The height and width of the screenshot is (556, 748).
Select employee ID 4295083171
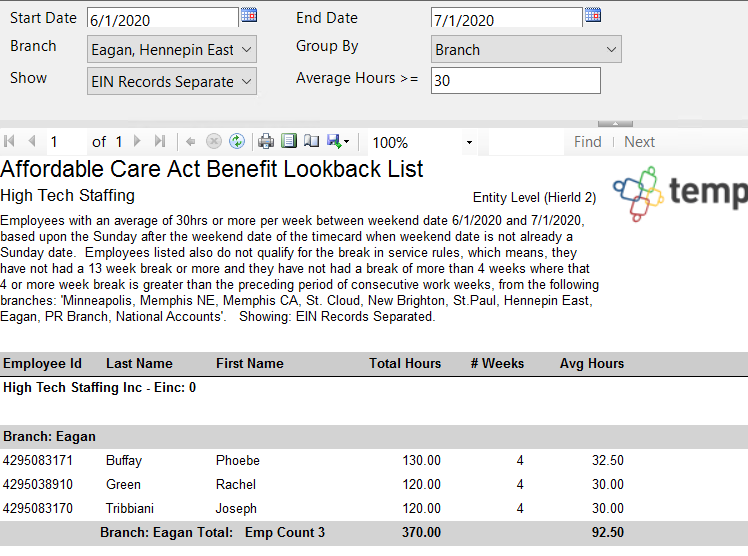point(38,460)
